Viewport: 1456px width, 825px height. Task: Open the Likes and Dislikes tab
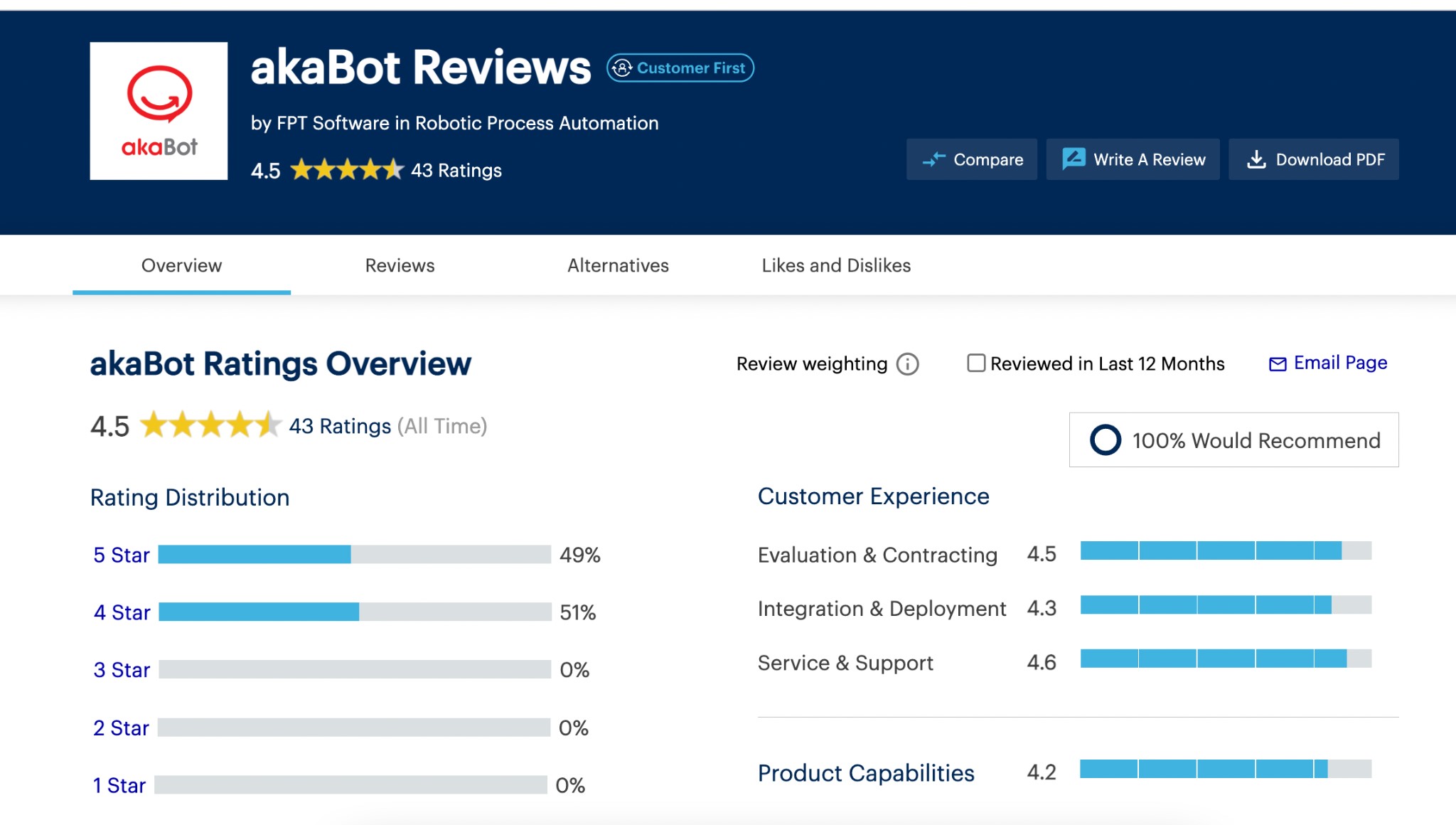tap(835, 265)
